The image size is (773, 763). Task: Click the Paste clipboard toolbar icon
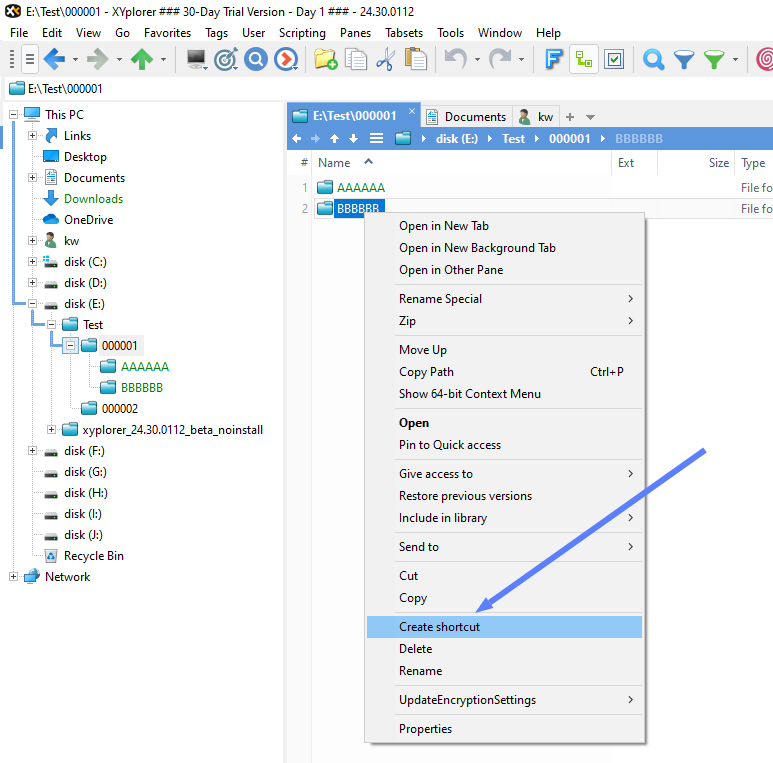(416, 59)
